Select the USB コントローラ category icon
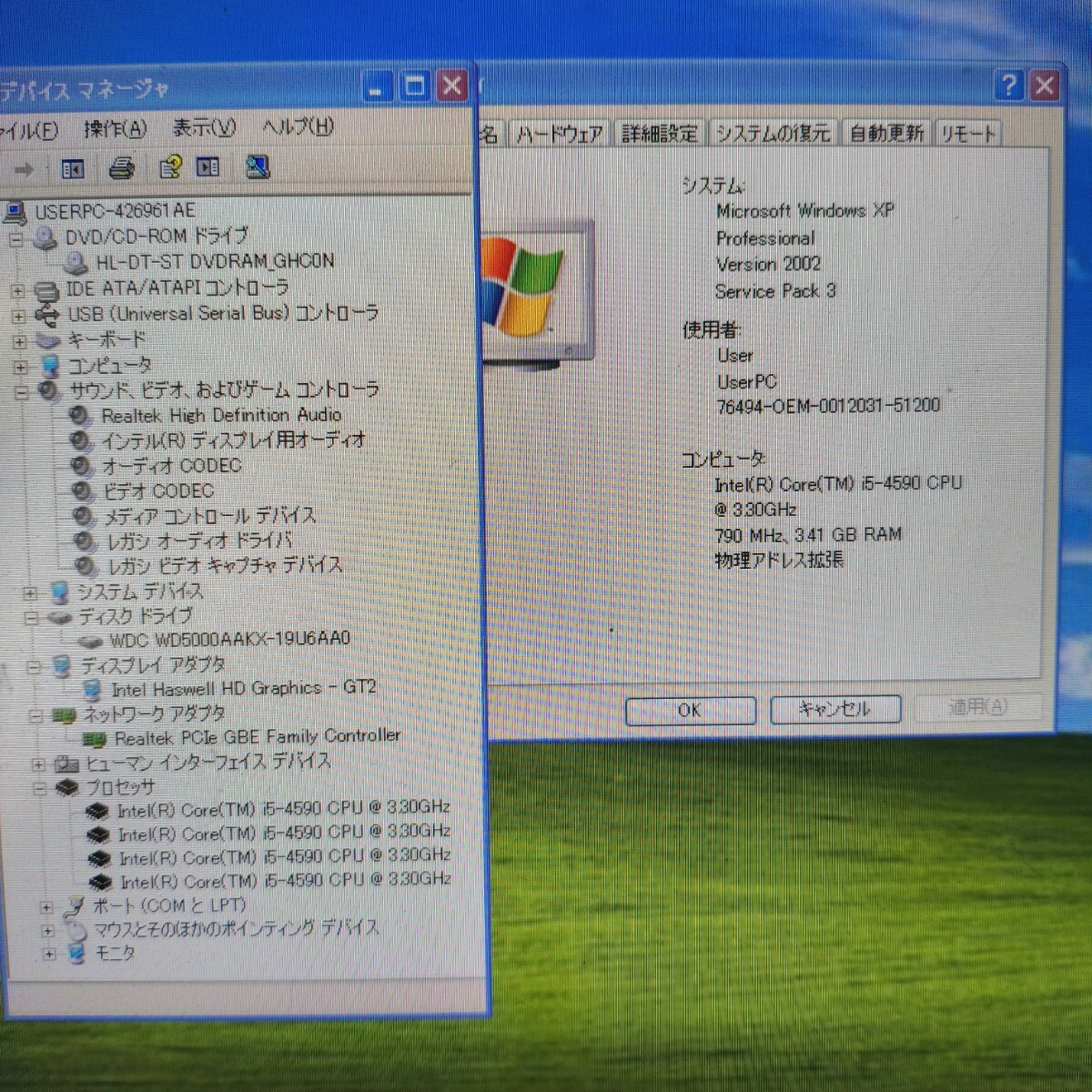This screenshot has width=1092, height=1092. (x=46, y=316)
